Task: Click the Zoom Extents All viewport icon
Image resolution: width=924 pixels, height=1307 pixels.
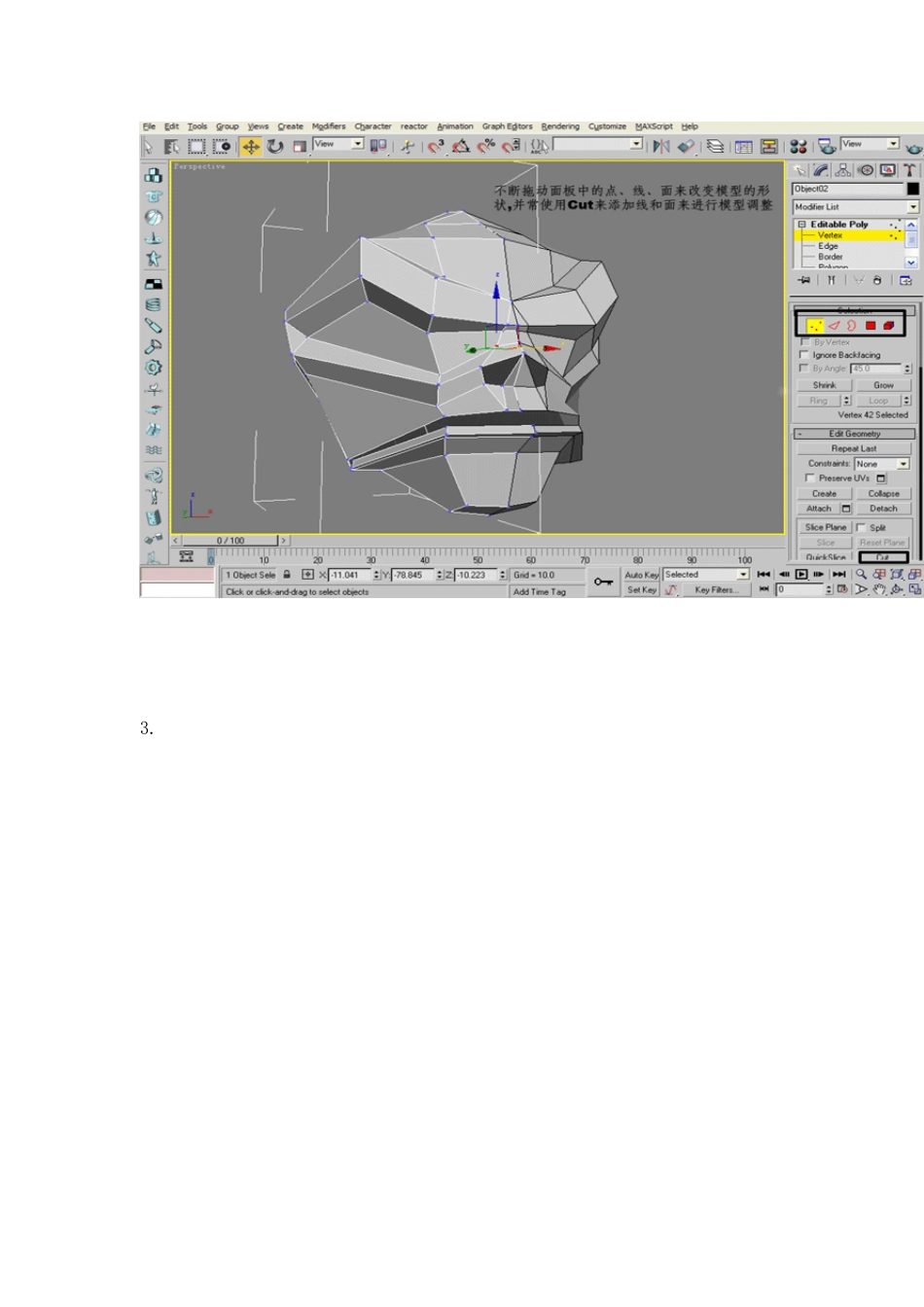Action: (x=914, y=575)
